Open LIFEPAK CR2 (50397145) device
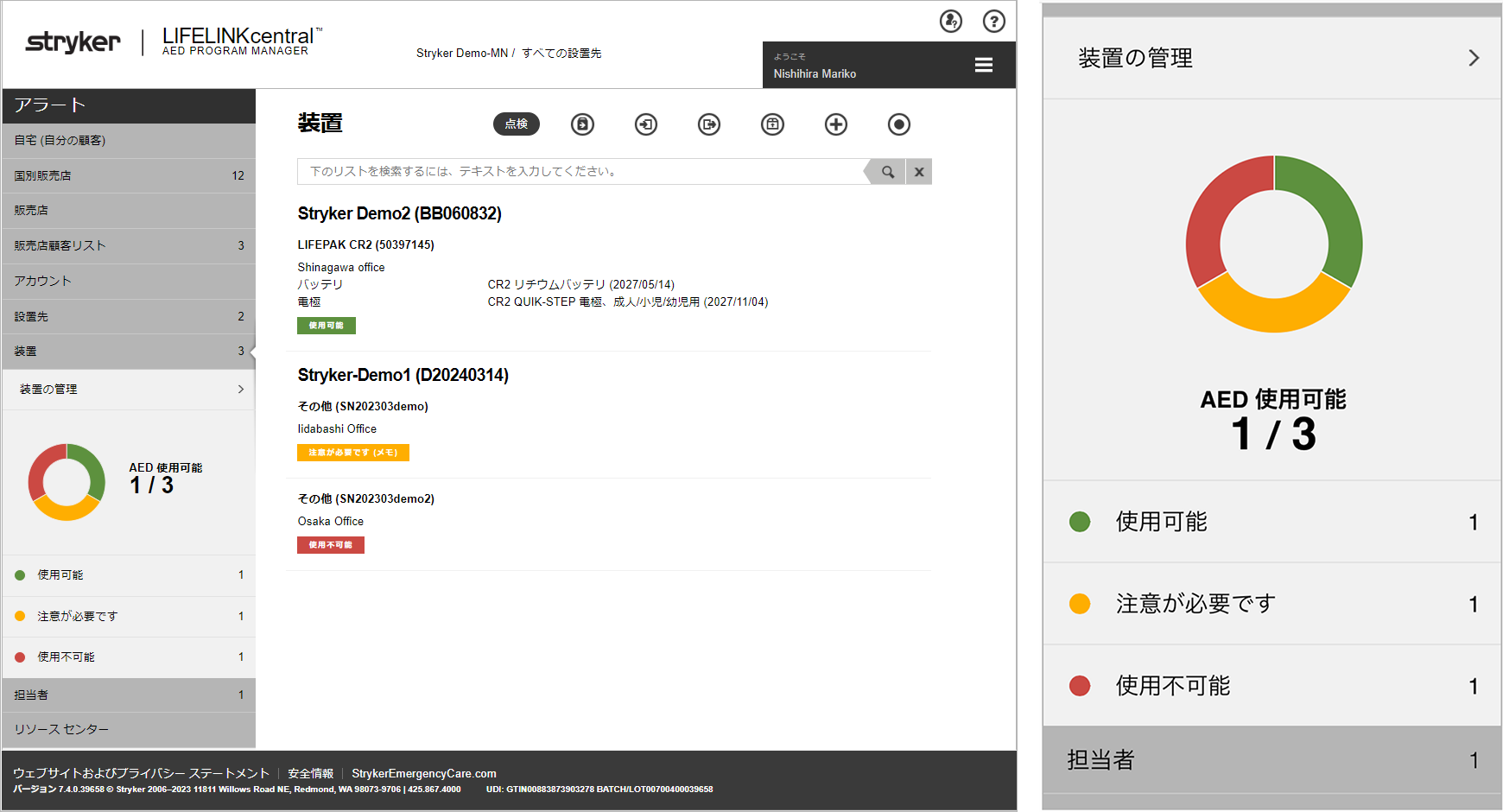This screenshot has height=812, width=1503. click(366, 244)
